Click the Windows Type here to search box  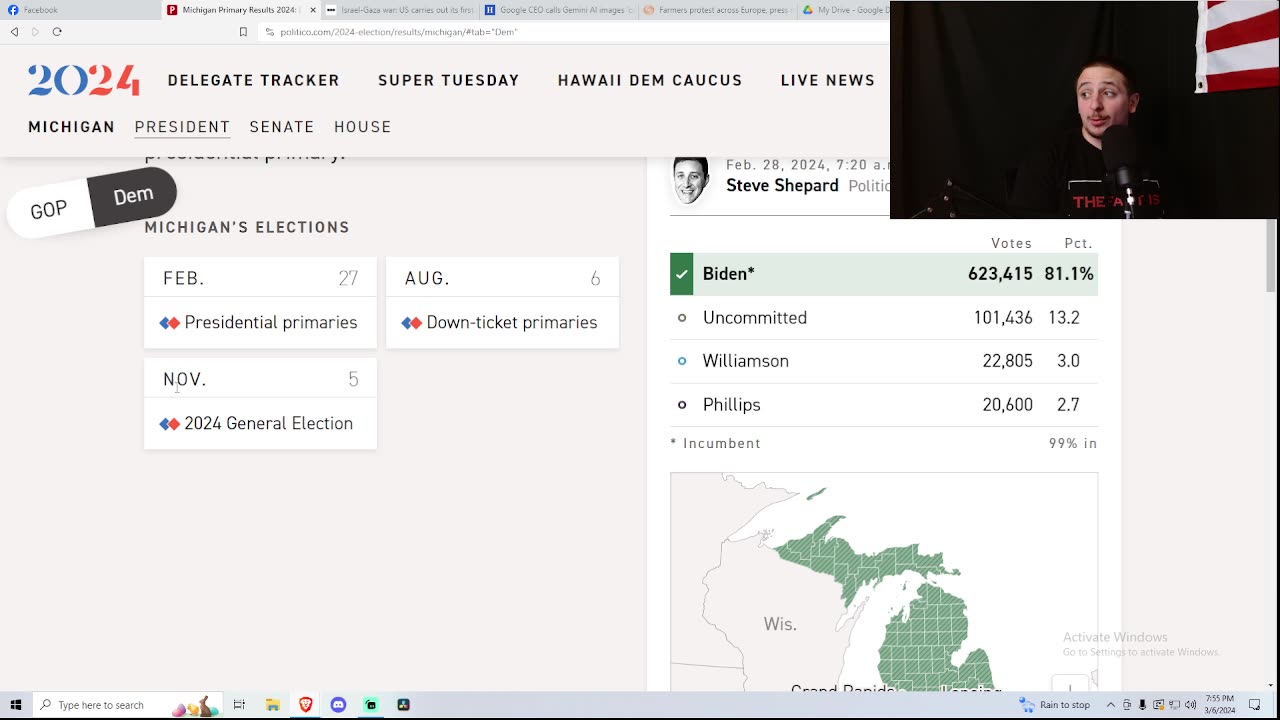point(126,705)
